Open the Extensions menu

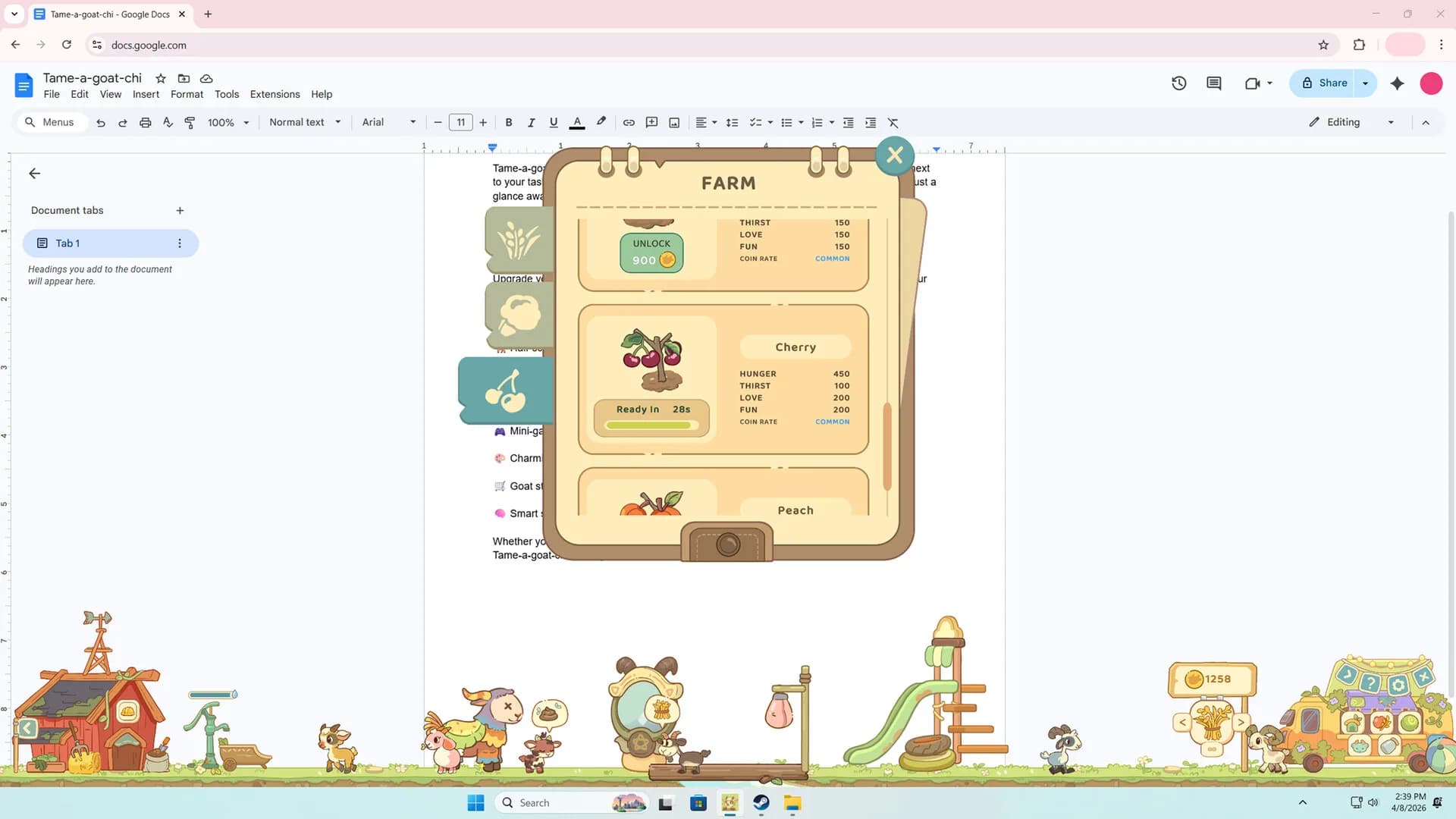[275, 94]
